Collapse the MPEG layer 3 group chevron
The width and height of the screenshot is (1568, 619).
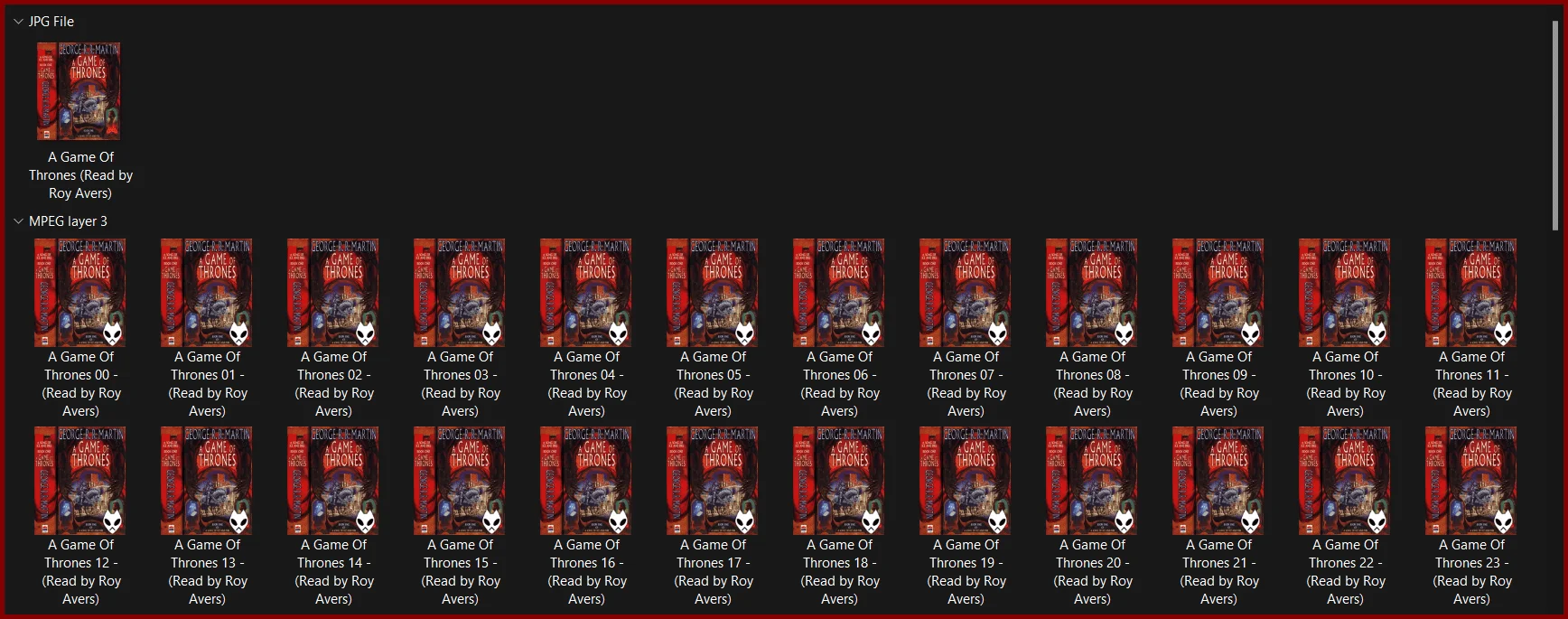[x=18, y=221]
